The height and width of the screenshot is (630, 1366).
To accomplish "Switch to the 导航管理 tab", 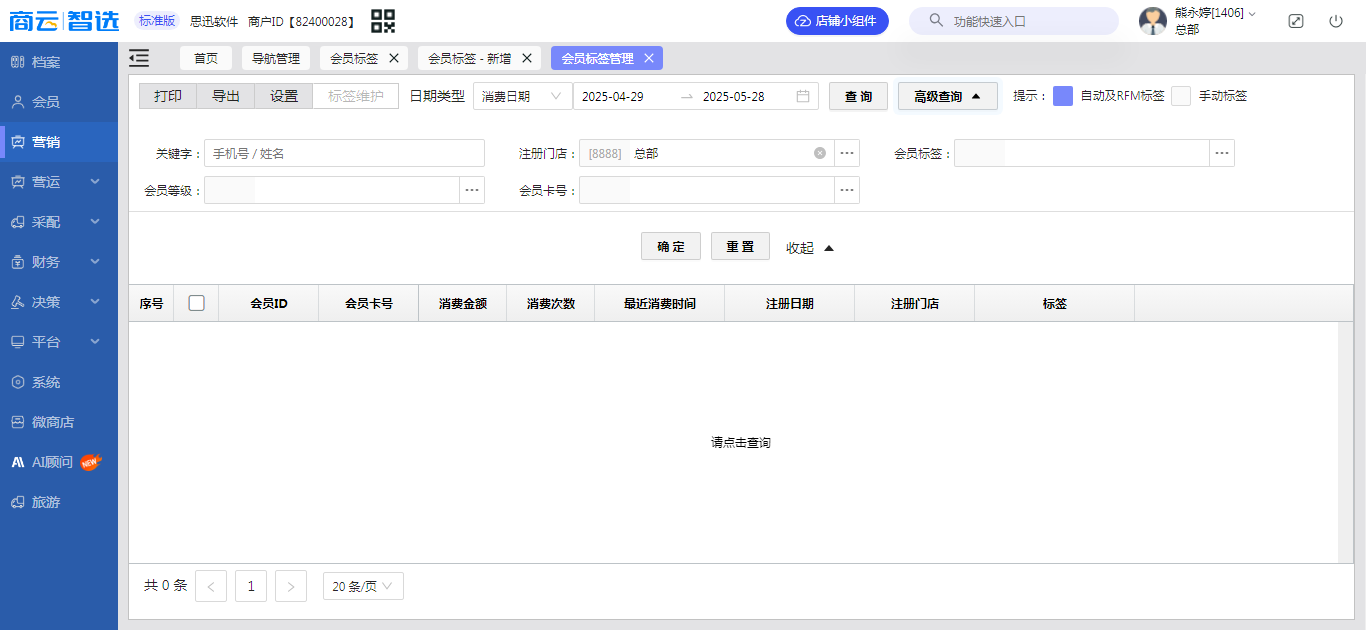I will pos(276,58).
